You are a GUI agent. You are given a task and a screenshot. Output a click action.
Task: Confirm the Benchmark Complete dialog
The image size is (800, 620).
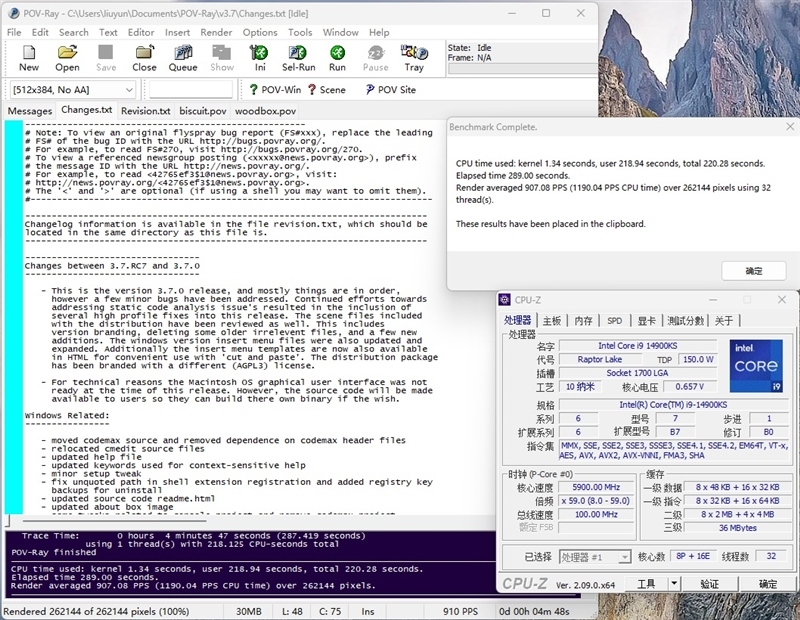[x=753, y=271]
